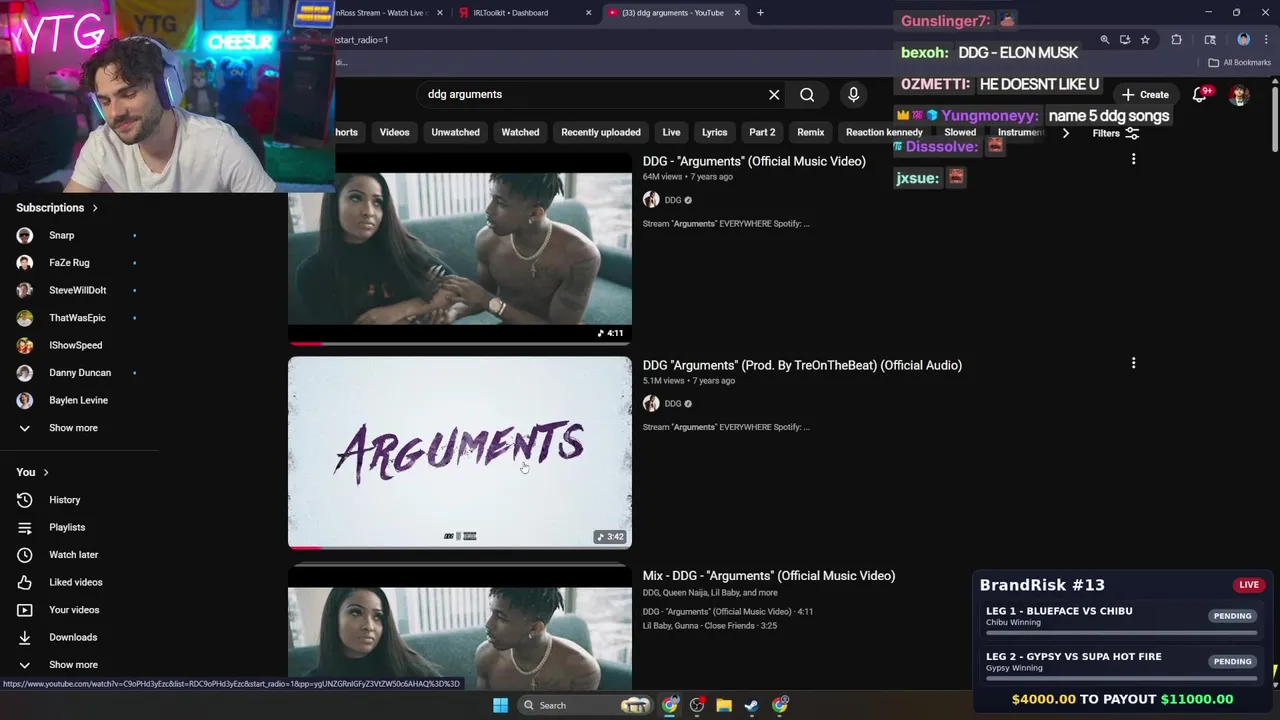Expand the Subscriptions header chevron
Viewport: 1280px width, 720px height.
coord(95,208)
